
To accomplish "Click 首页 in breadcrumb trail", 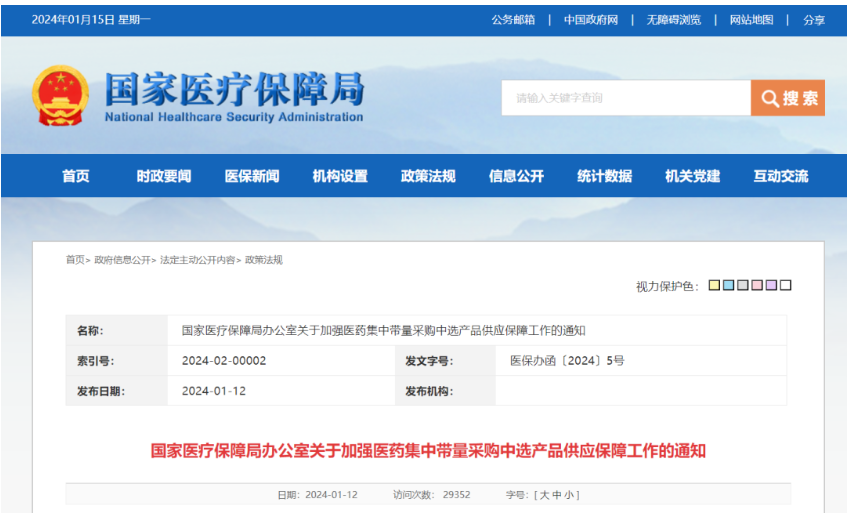I will 75,260.
